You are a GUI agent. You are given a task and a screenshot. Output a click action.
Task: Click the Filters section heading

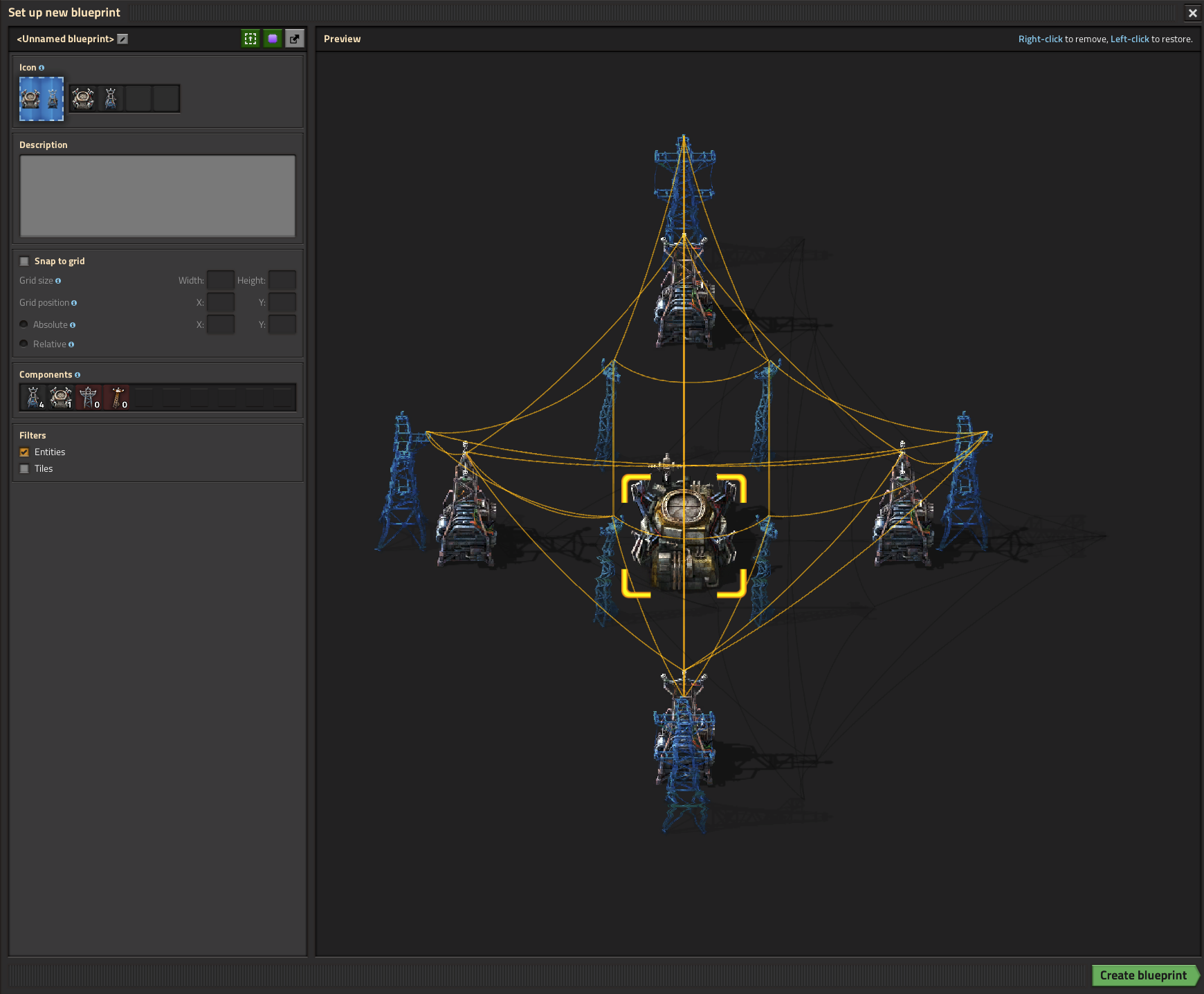pos(33,436)
